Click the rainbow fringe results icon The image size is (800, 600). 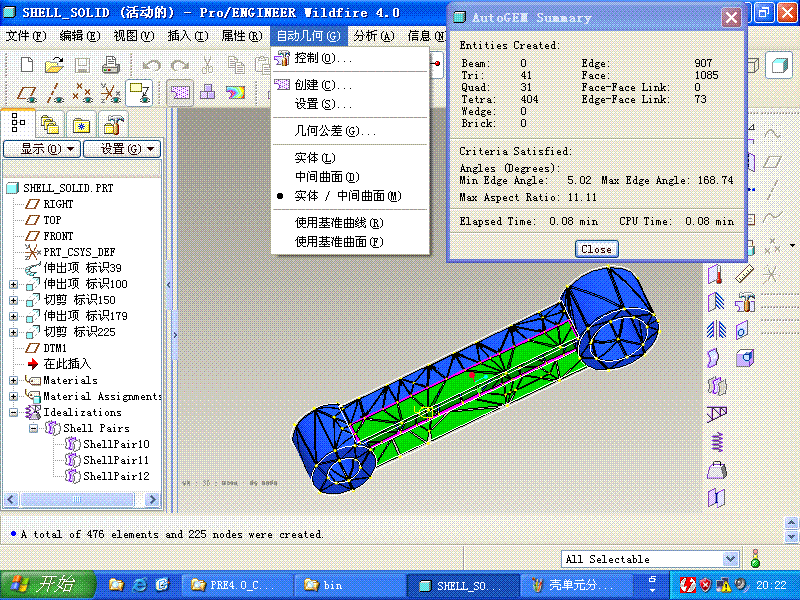click(x=235, y=92)
